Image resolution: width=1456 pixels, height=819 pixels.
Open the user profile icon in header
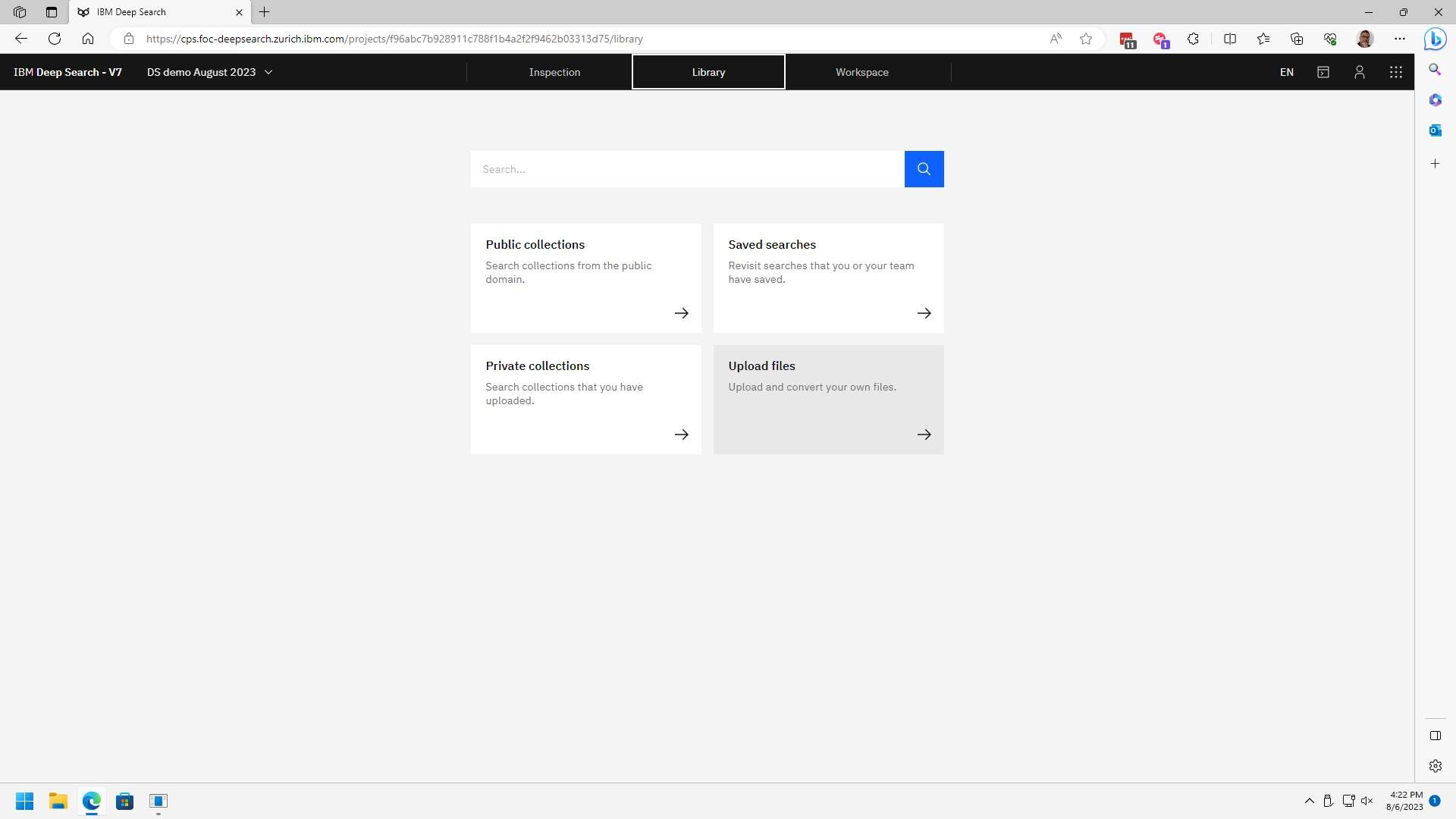click(x=1360, y=72)
